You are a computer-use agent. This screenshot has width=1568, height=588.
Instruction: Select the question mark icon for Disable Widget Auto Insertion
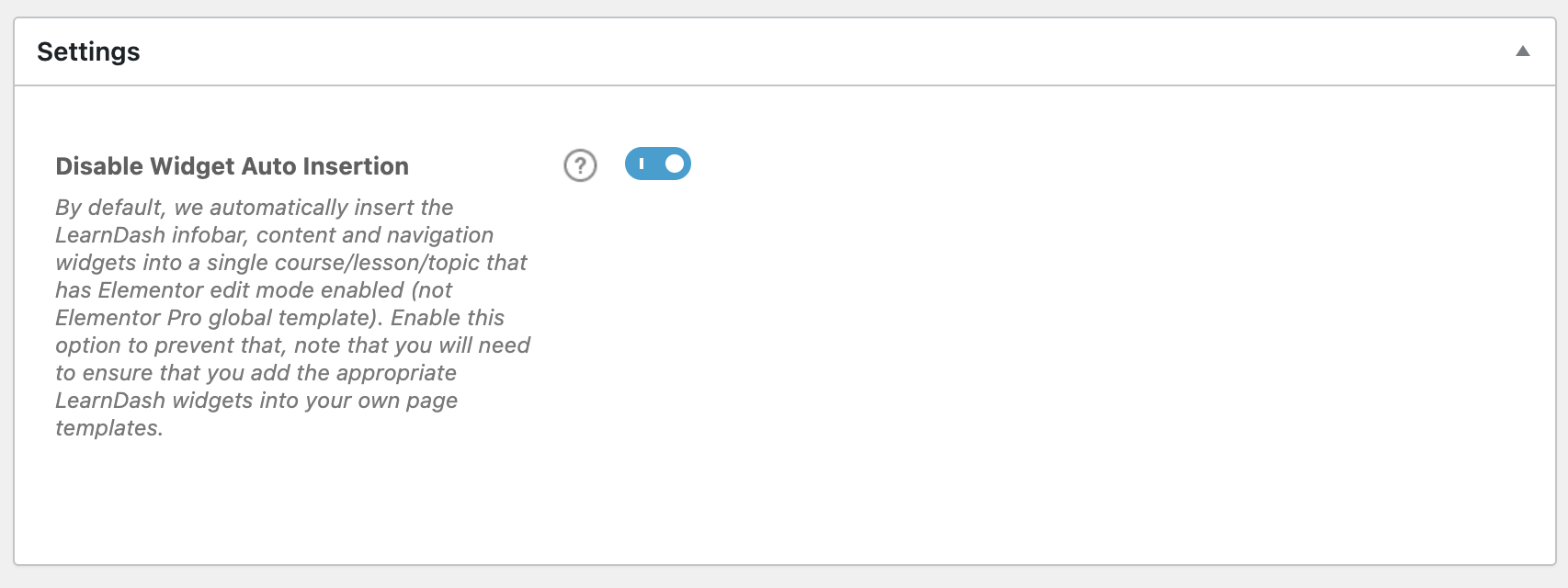pos(578,164)
